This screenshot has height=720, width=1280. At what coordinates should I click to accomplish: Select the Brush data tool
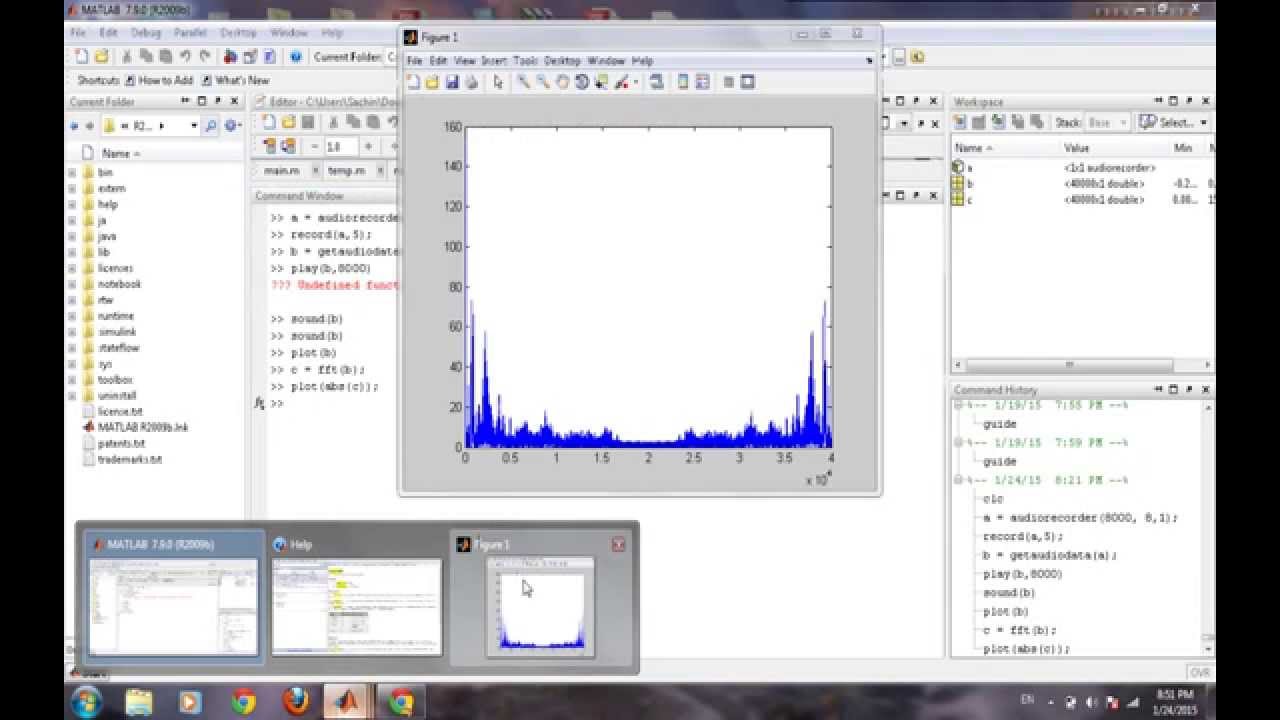621,82
